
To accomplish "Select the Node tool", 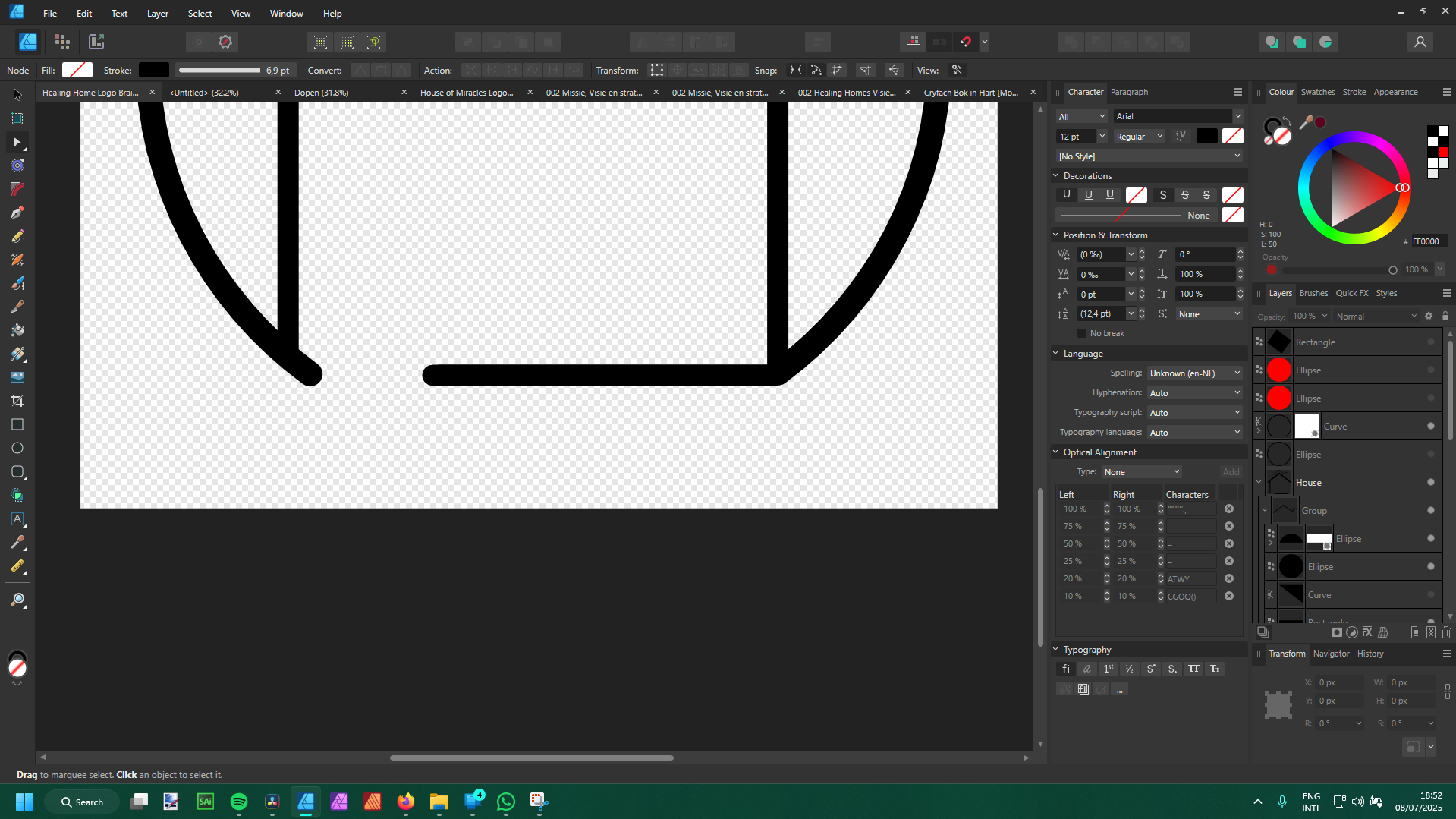I will click(17, 142).
